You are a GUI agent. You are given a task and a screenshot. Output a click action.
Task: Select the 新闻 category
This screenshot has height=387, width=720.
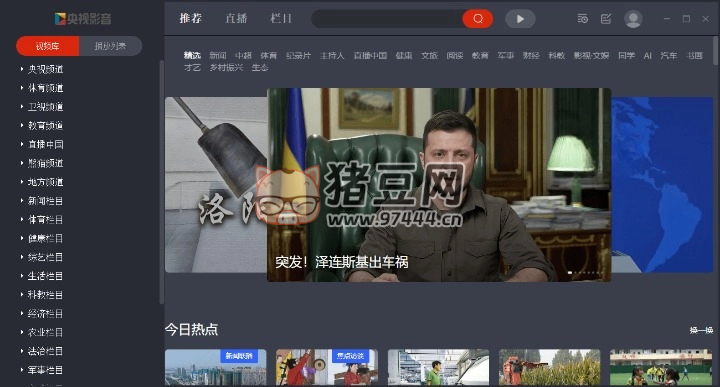pos(218,56)
